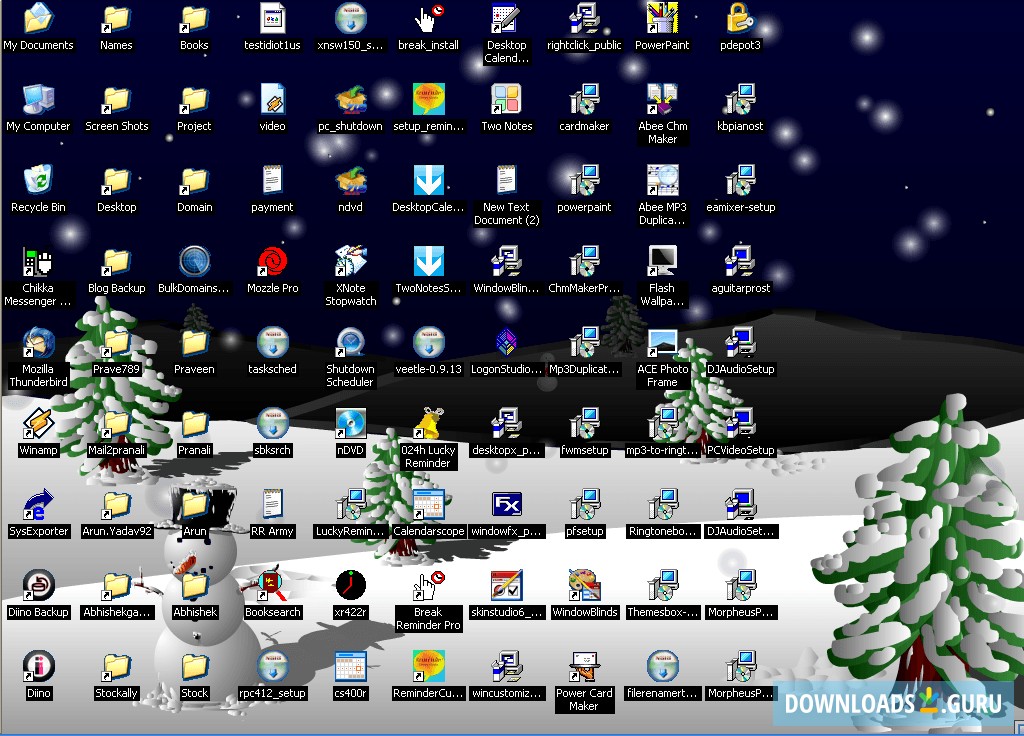Open the Break Reminder Pro shortcut
This screenshot has width=1024, height=736.
pos(428,585)
